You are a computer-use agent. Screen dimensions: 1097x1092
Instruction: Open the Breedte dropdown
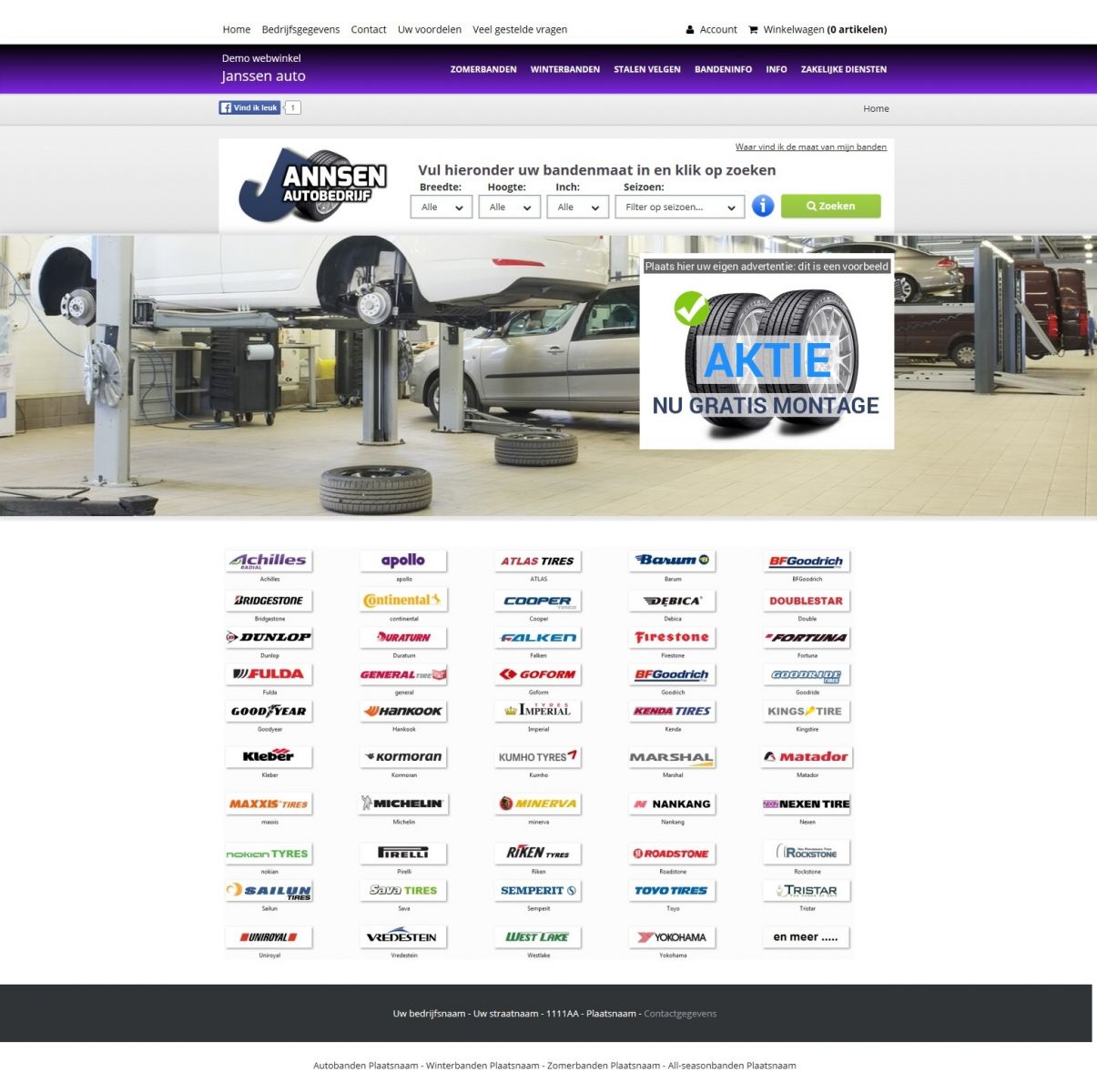point(441,207)
